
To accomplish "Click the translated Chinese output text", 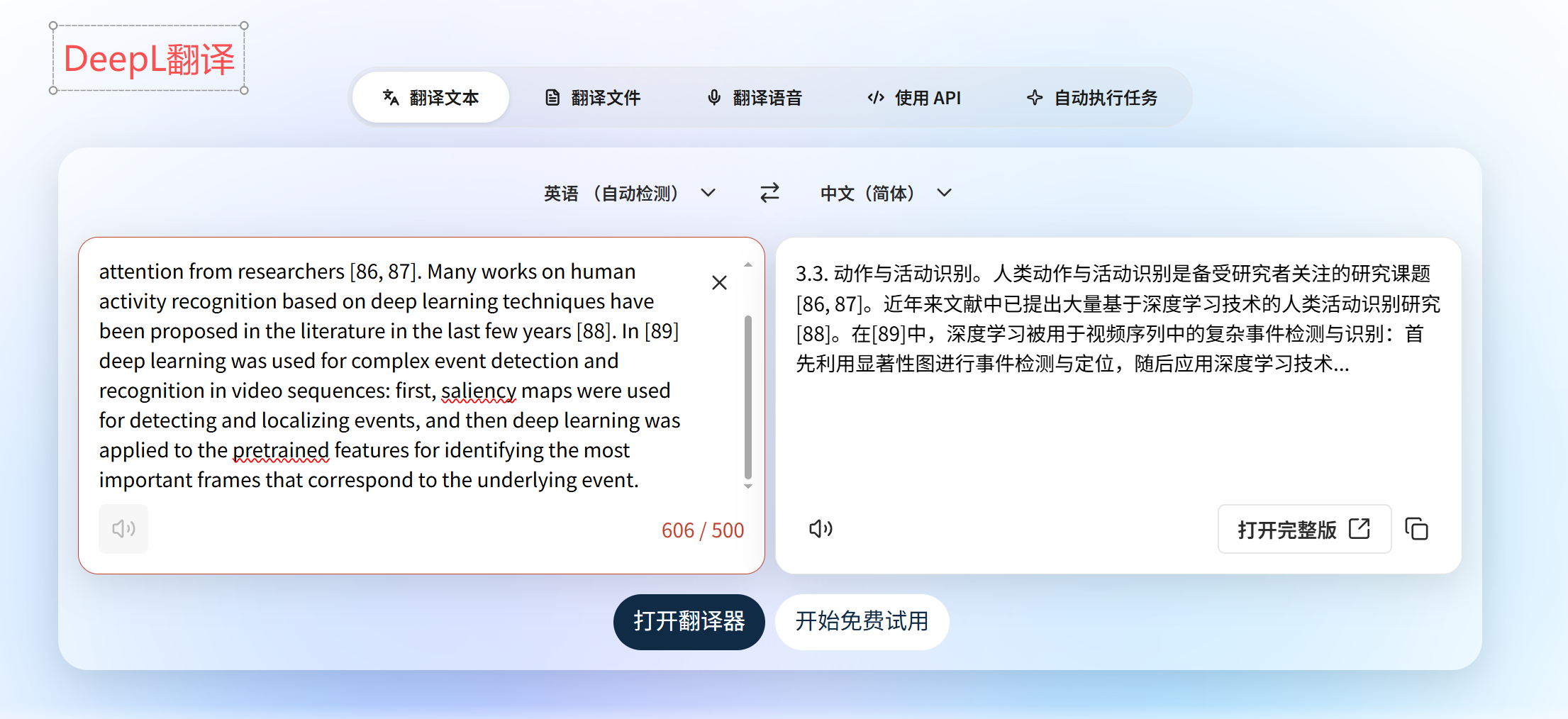I will coord(1118,318).
